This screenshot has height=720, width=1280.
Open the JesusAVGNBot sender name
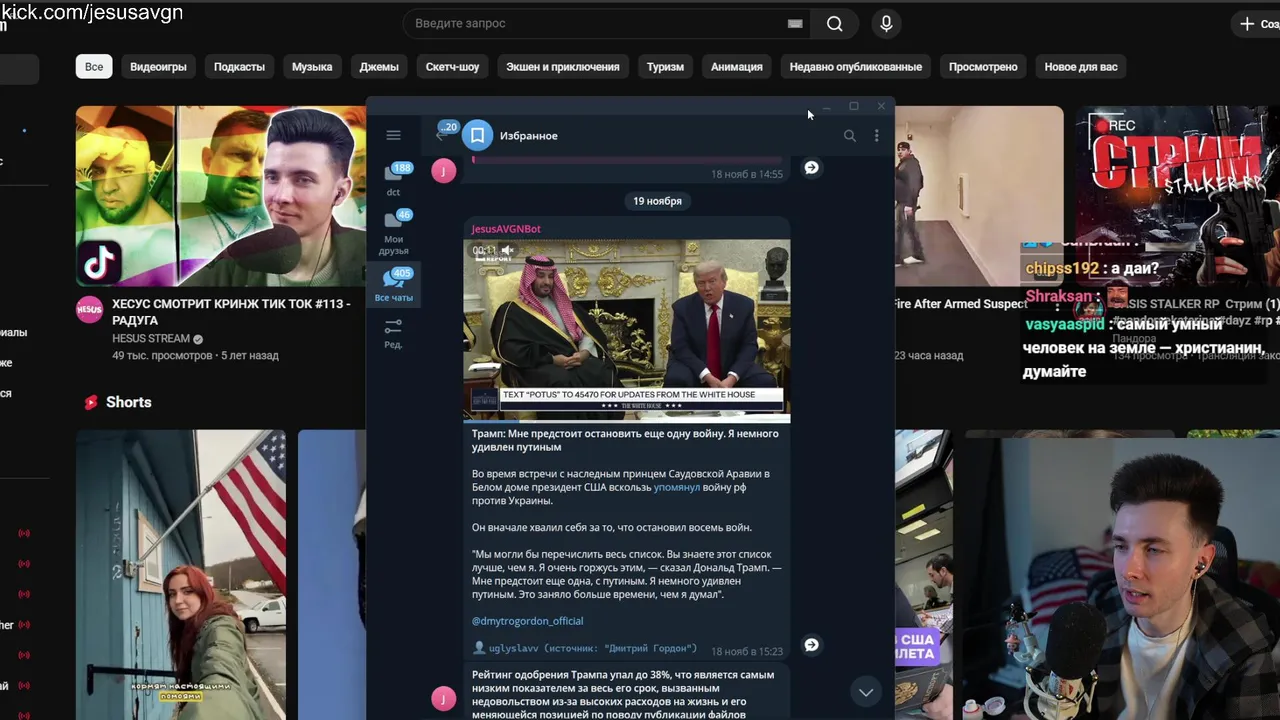(x=506, y=229)
